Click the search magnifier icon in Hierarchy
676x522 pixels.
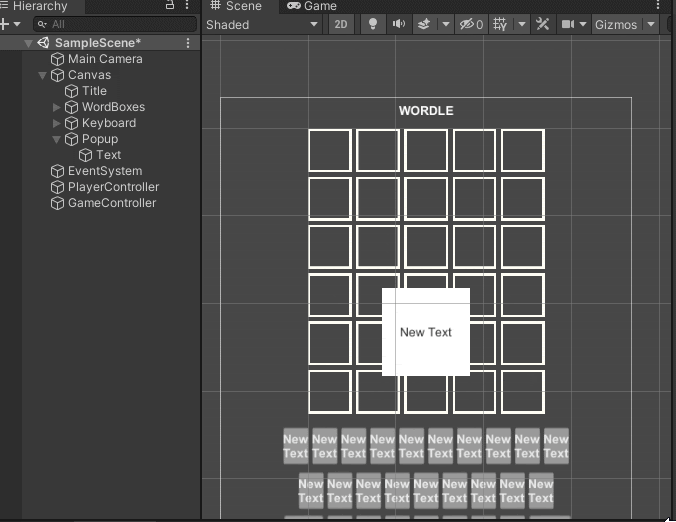point(42,24)
